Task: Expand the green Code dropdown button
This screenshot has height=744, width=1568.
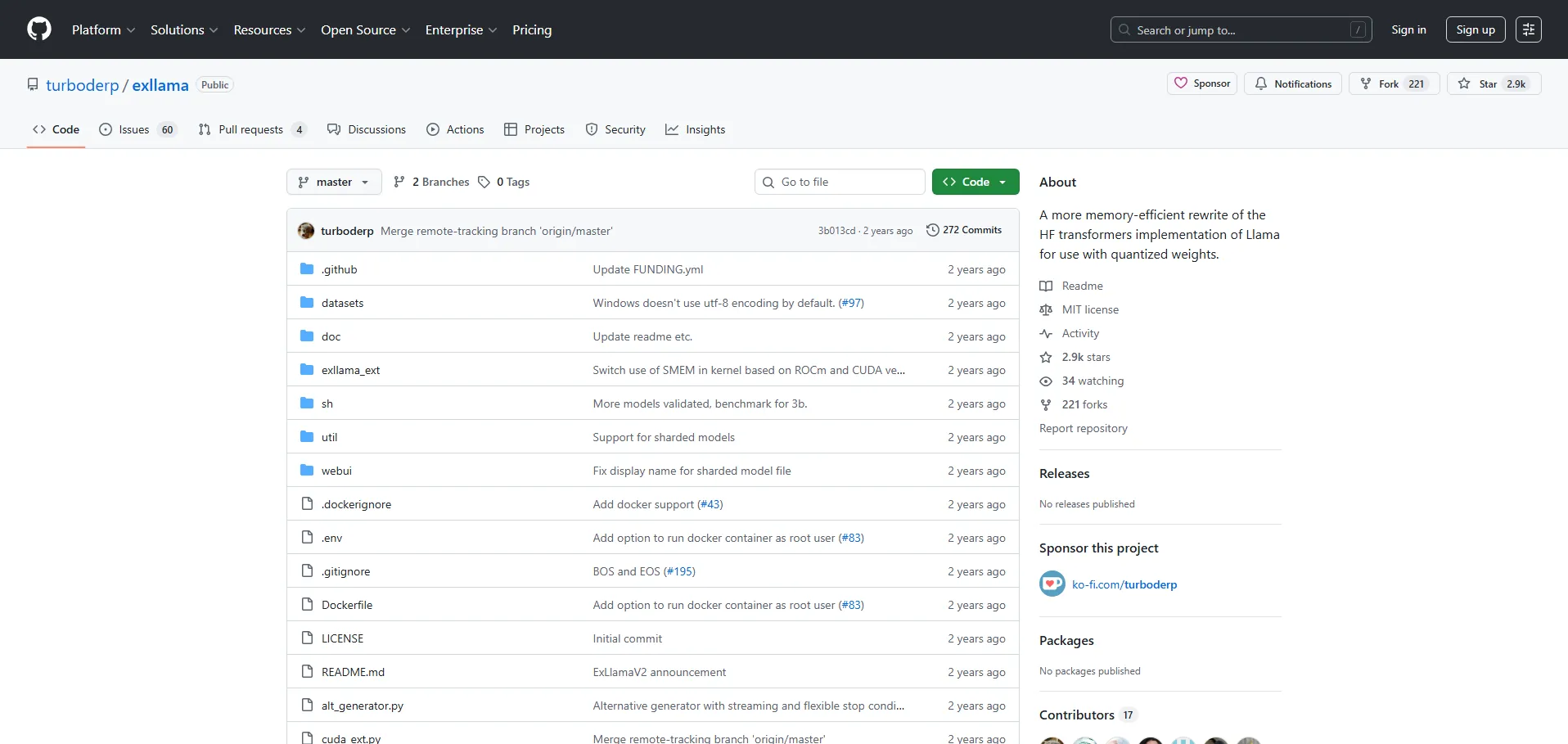Action: 975,182
